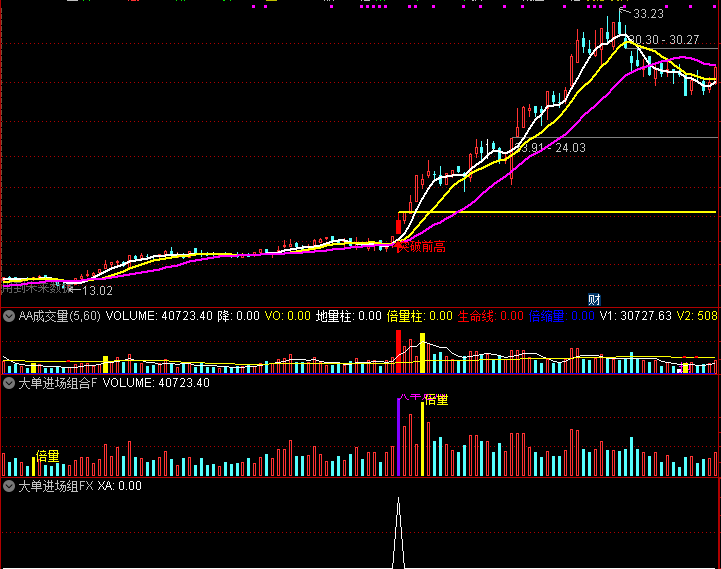This screenshot has height=569, width=721.
Task: Click the VO: 0.00 yellow value
Action: 288,316
